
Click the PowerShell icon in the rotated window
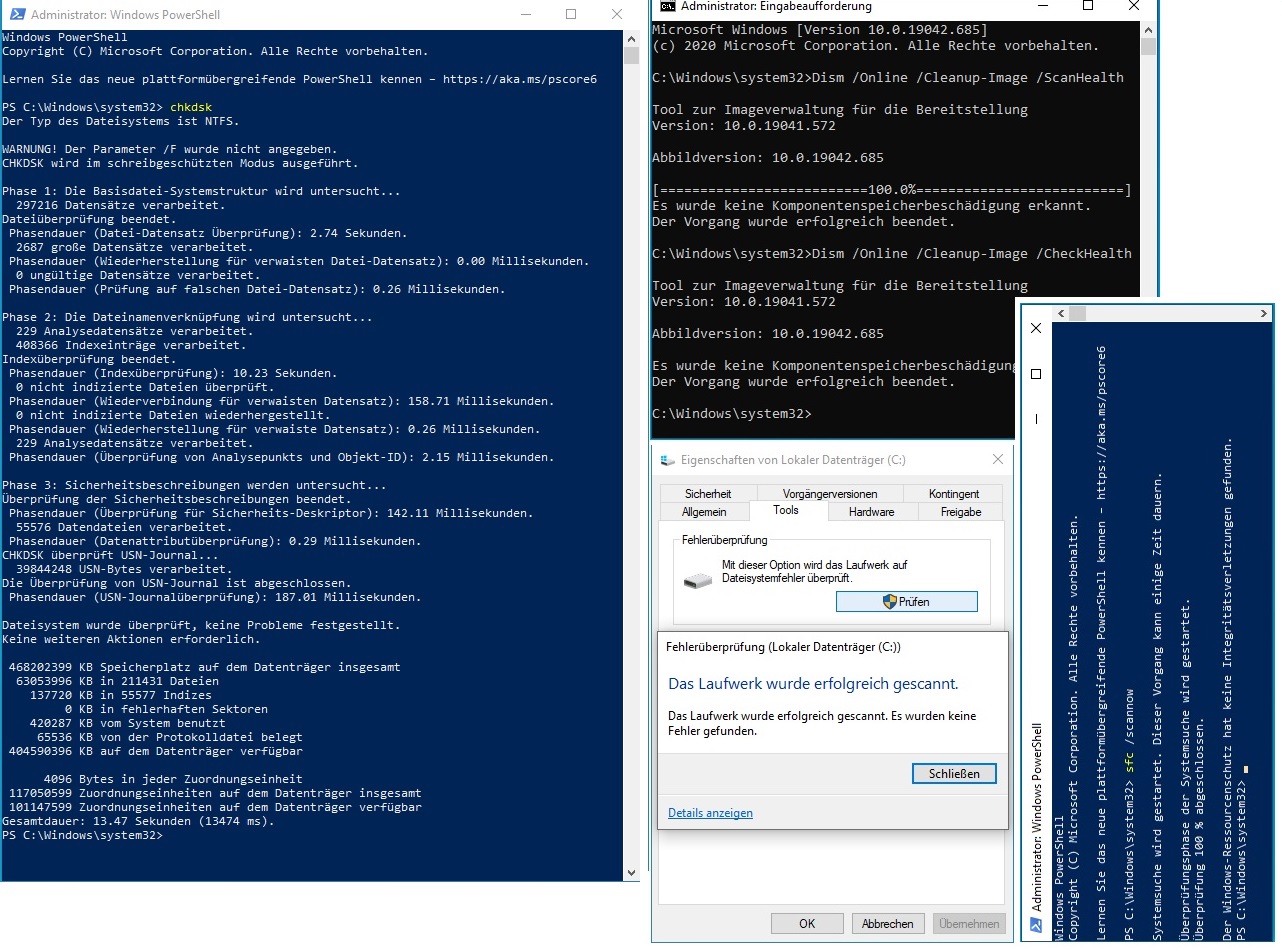[1036, 926]
